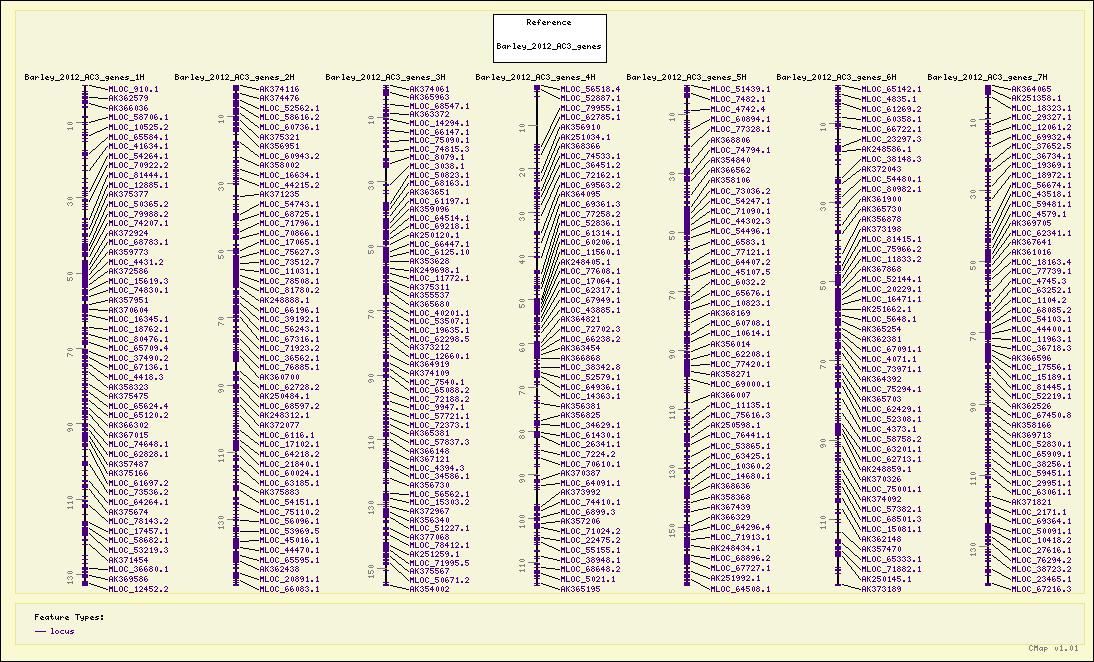Open the Barley_2012_AC3_genes_4H map title
The width and height of the screenshot is (1094, 662).
click(x=535, y=77)
